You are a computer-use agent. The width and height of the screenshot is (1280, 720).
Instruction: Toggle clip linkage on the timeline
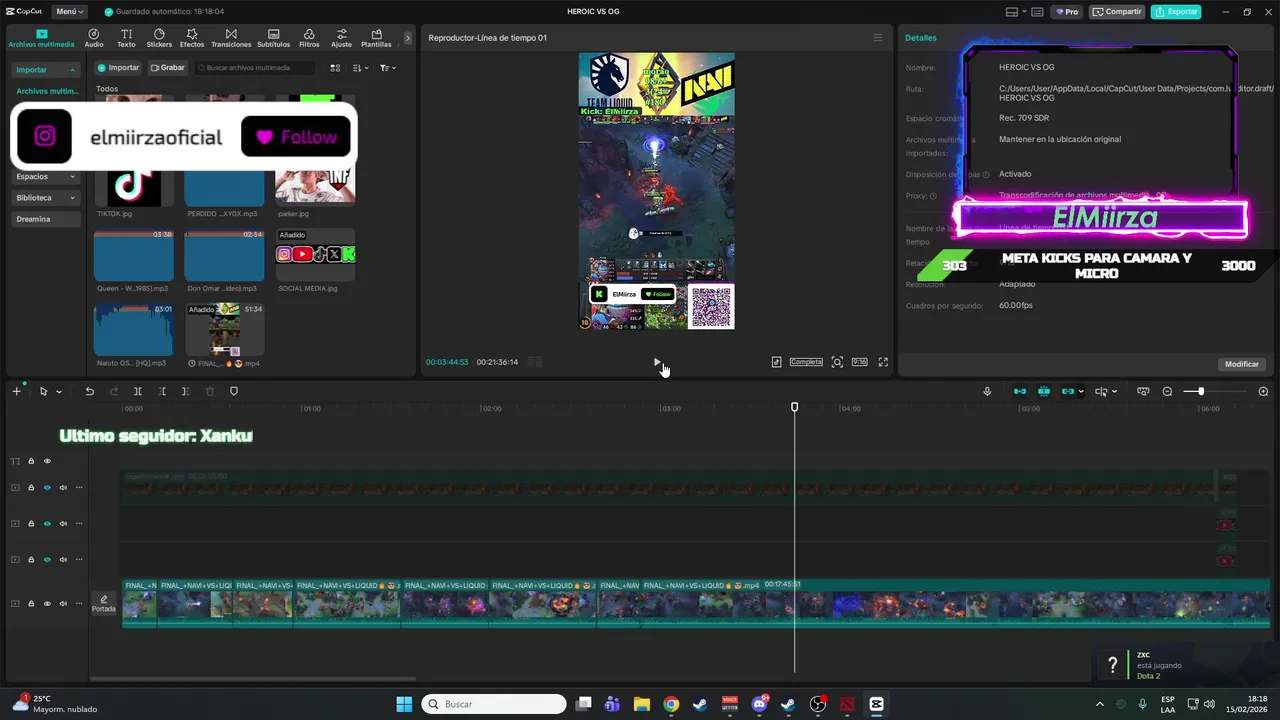tap(1068, 391)
